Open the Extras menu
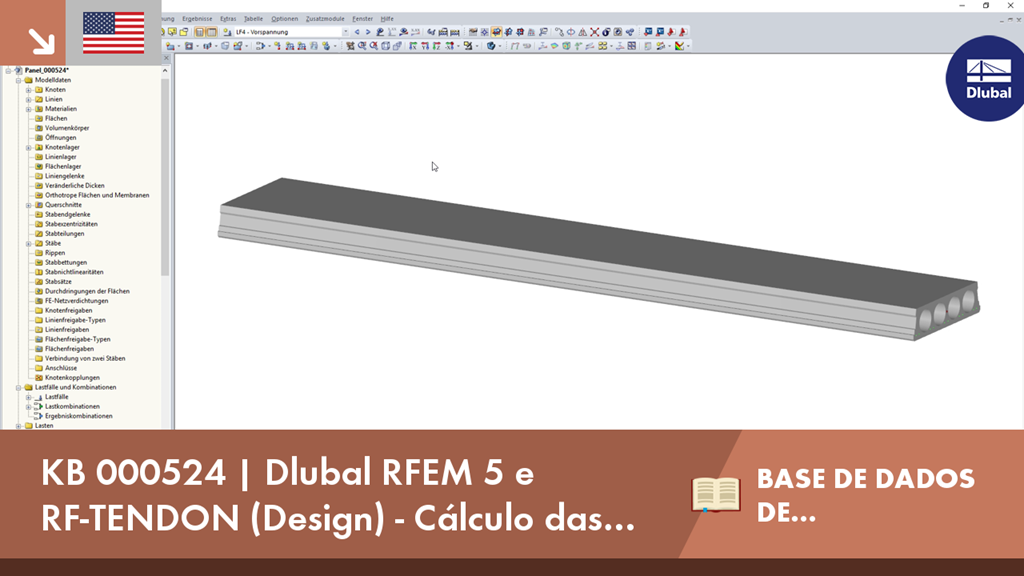 (228, 19)
